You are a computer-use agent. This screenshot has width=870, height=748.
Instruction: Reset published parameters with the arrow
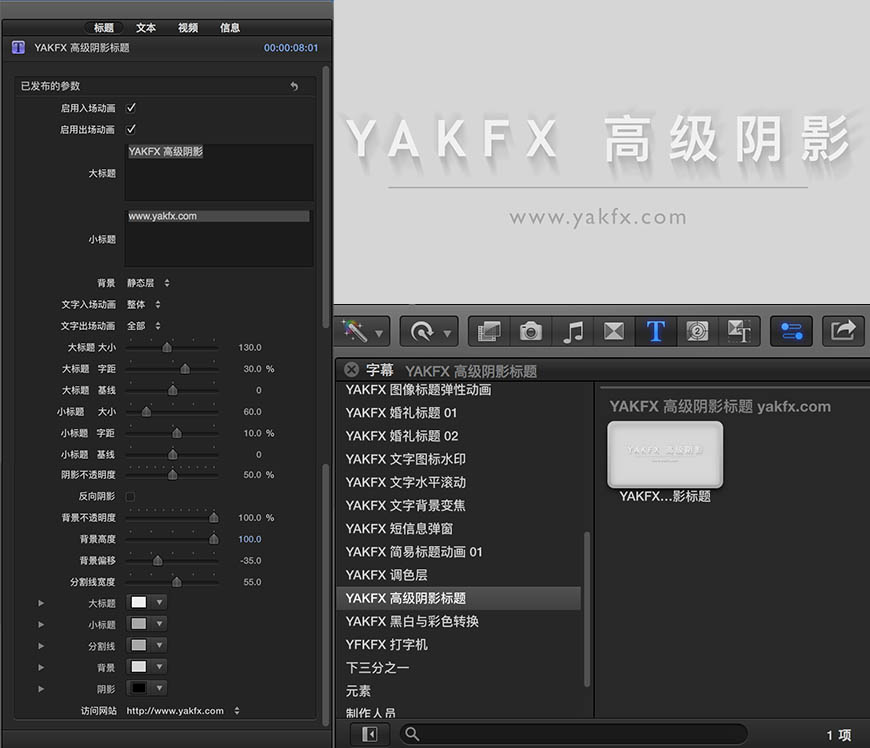click(x=294, y=86)
